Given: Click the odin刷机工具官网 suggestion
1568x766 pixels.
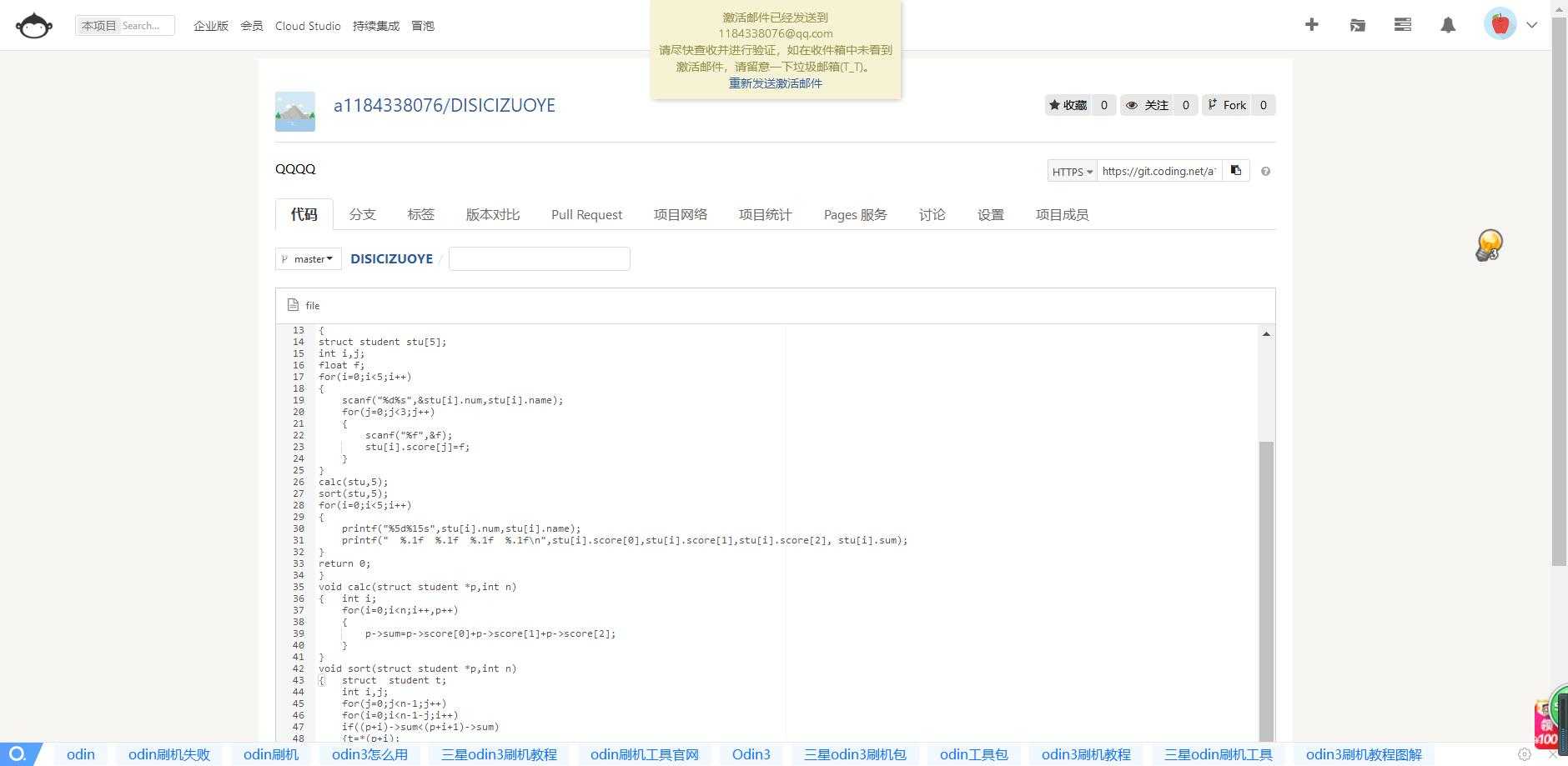Looking at the screenshot, I should point(645,754).
